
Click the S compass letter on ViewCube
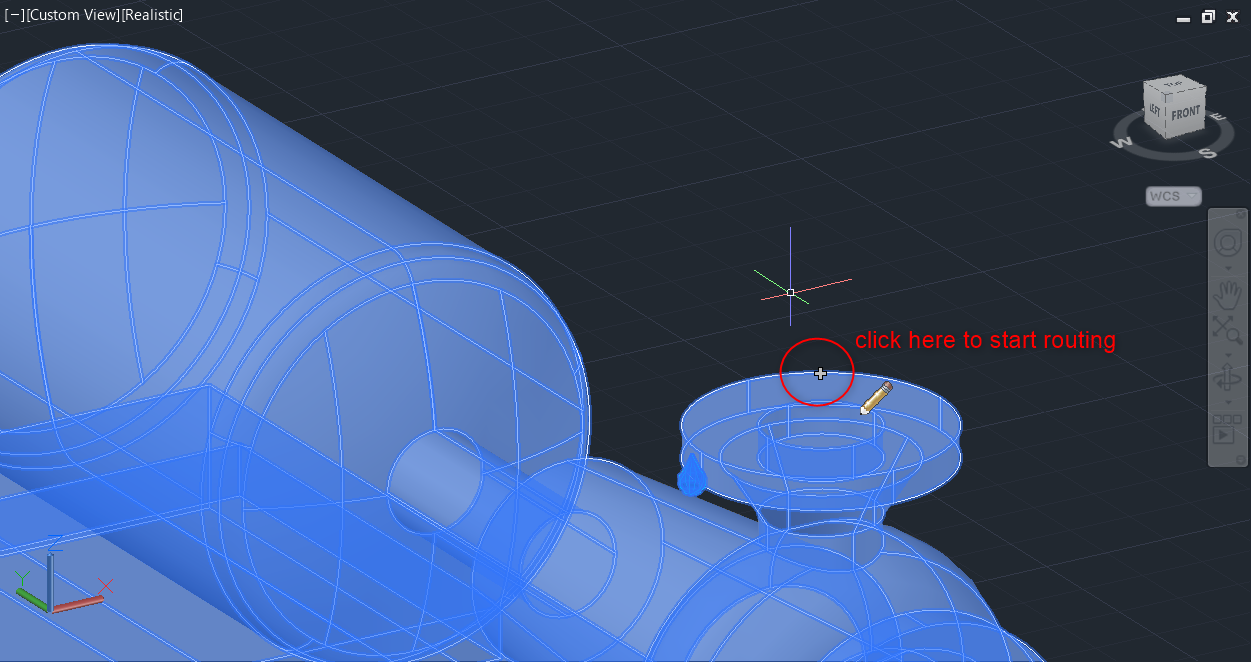1208,153
